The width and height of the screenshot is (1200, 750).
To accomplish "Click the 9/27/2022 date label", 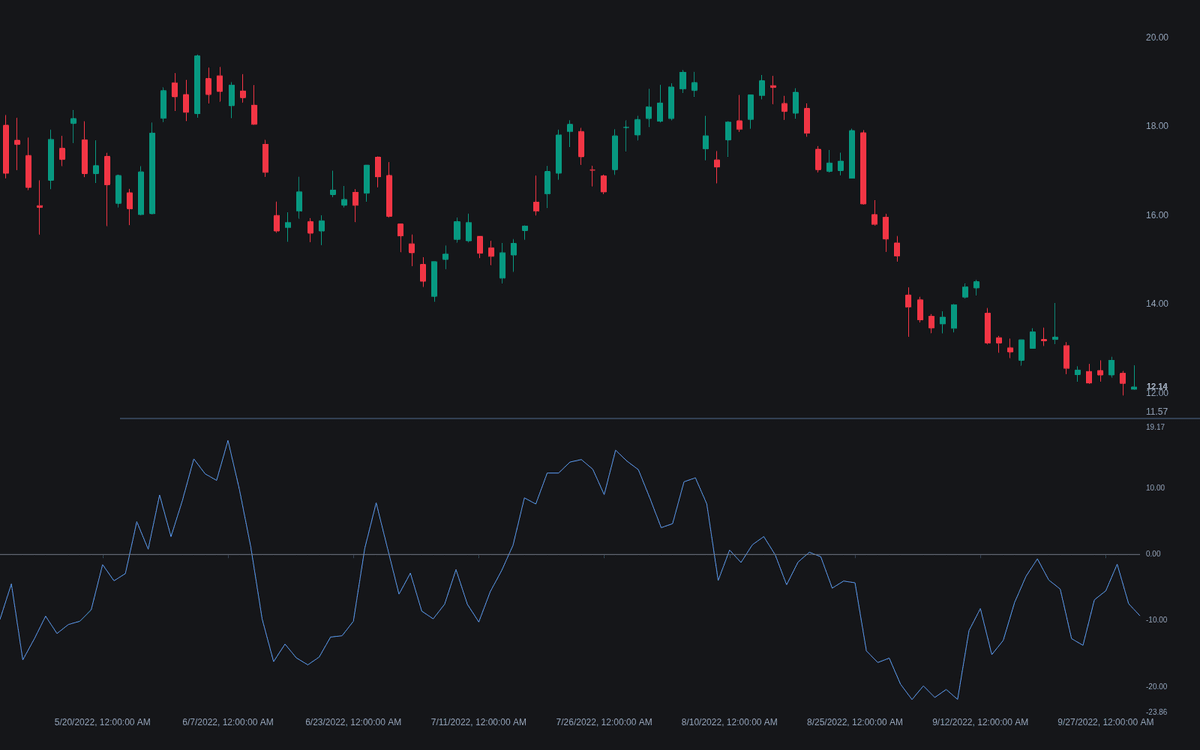I will [x=1106, y=722].
